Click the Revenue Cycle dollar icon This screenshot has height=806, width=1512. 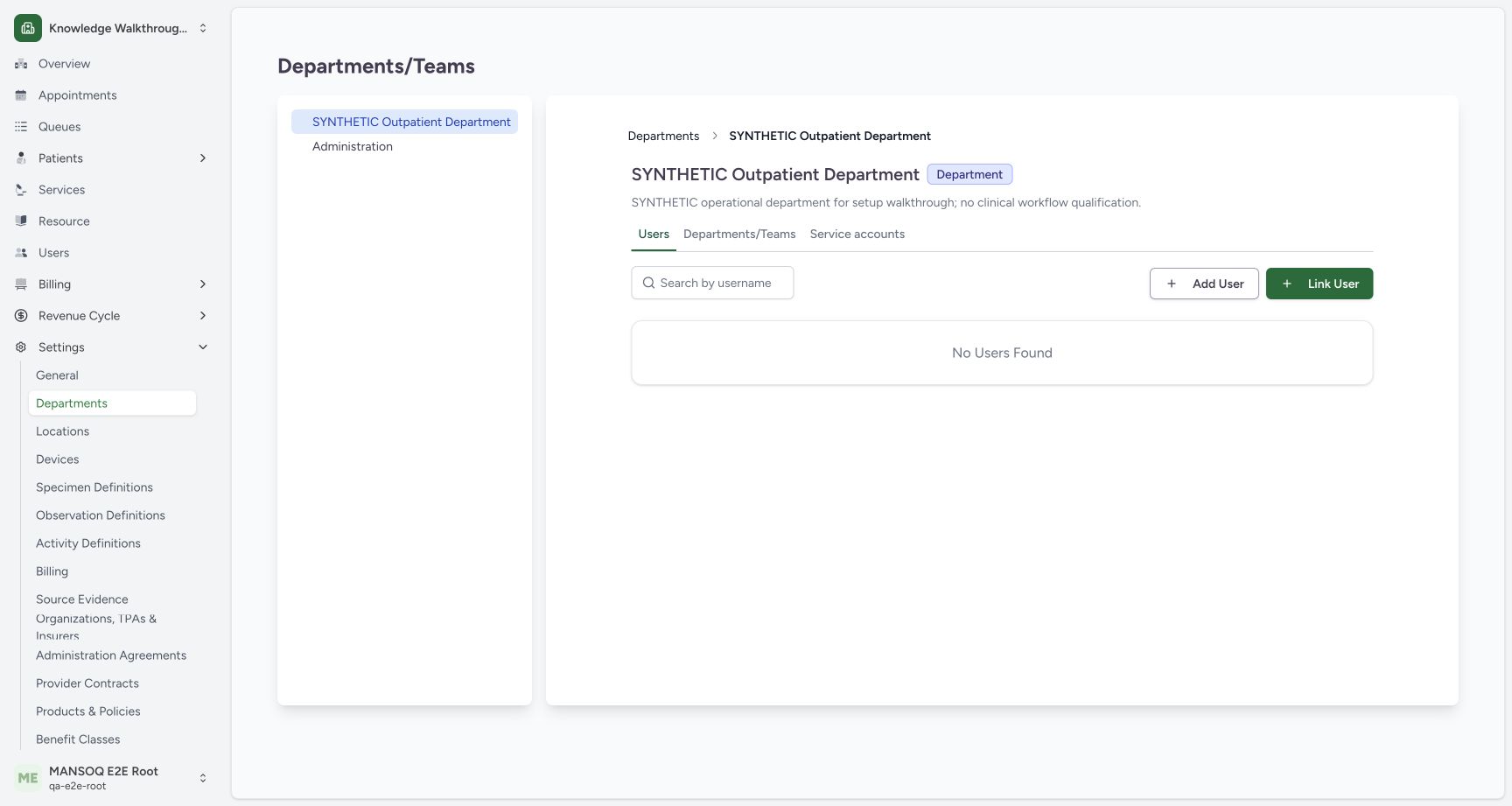tap(21, 316)
